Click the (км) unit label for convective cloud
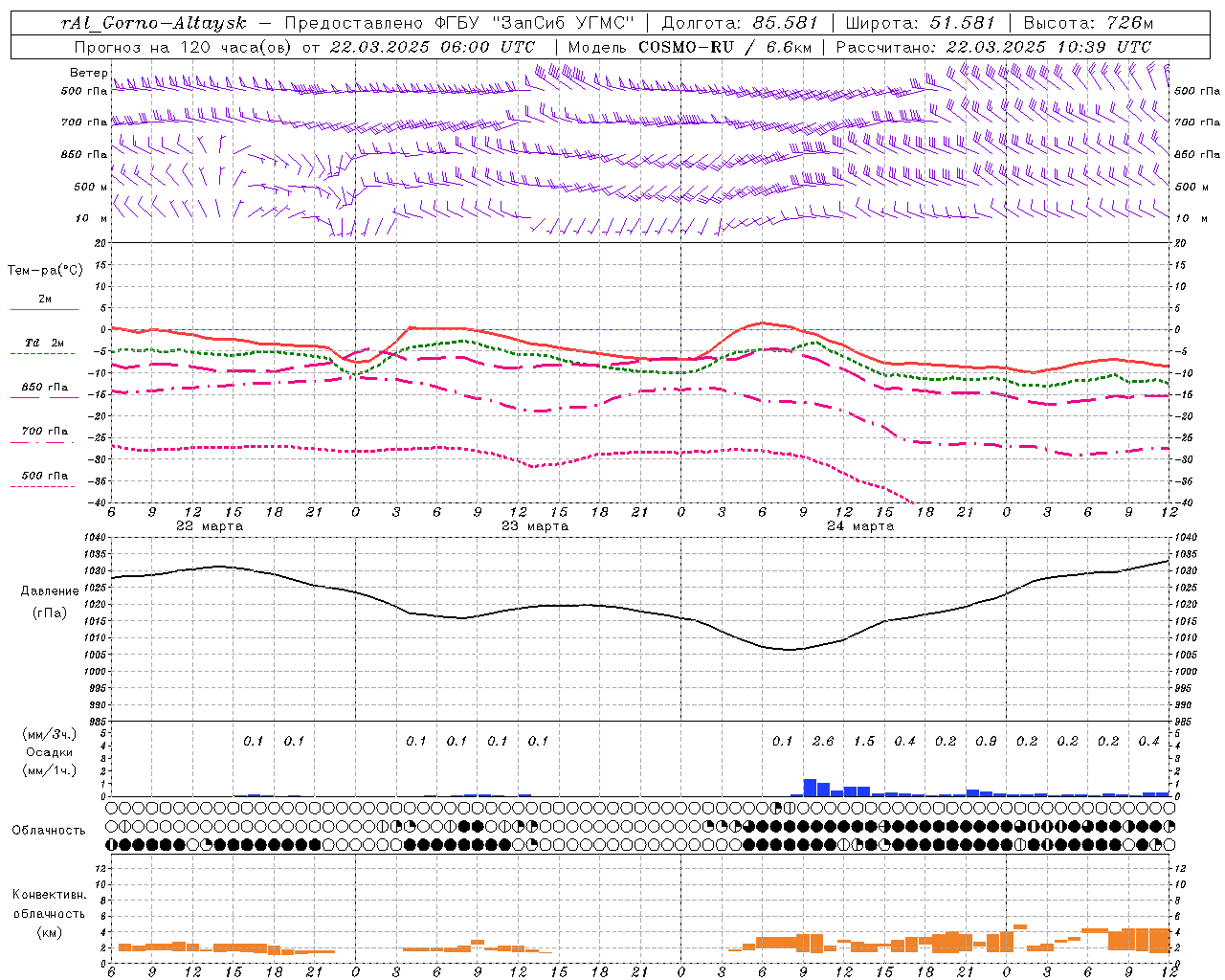 [49, 932]
